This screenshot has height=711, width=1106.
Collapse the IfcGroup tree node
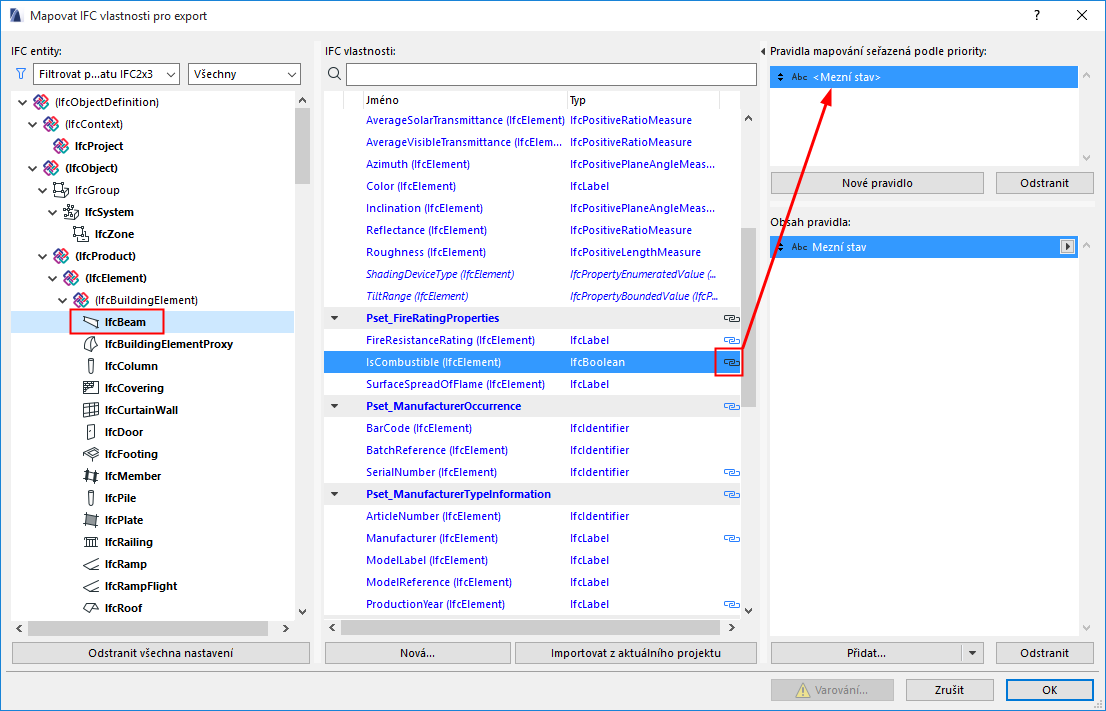tap(42, 190)
